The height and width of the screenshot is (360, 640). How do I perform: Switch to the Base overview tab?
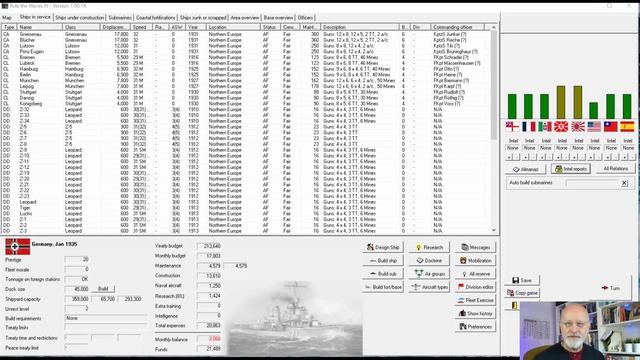coord(278,18)
